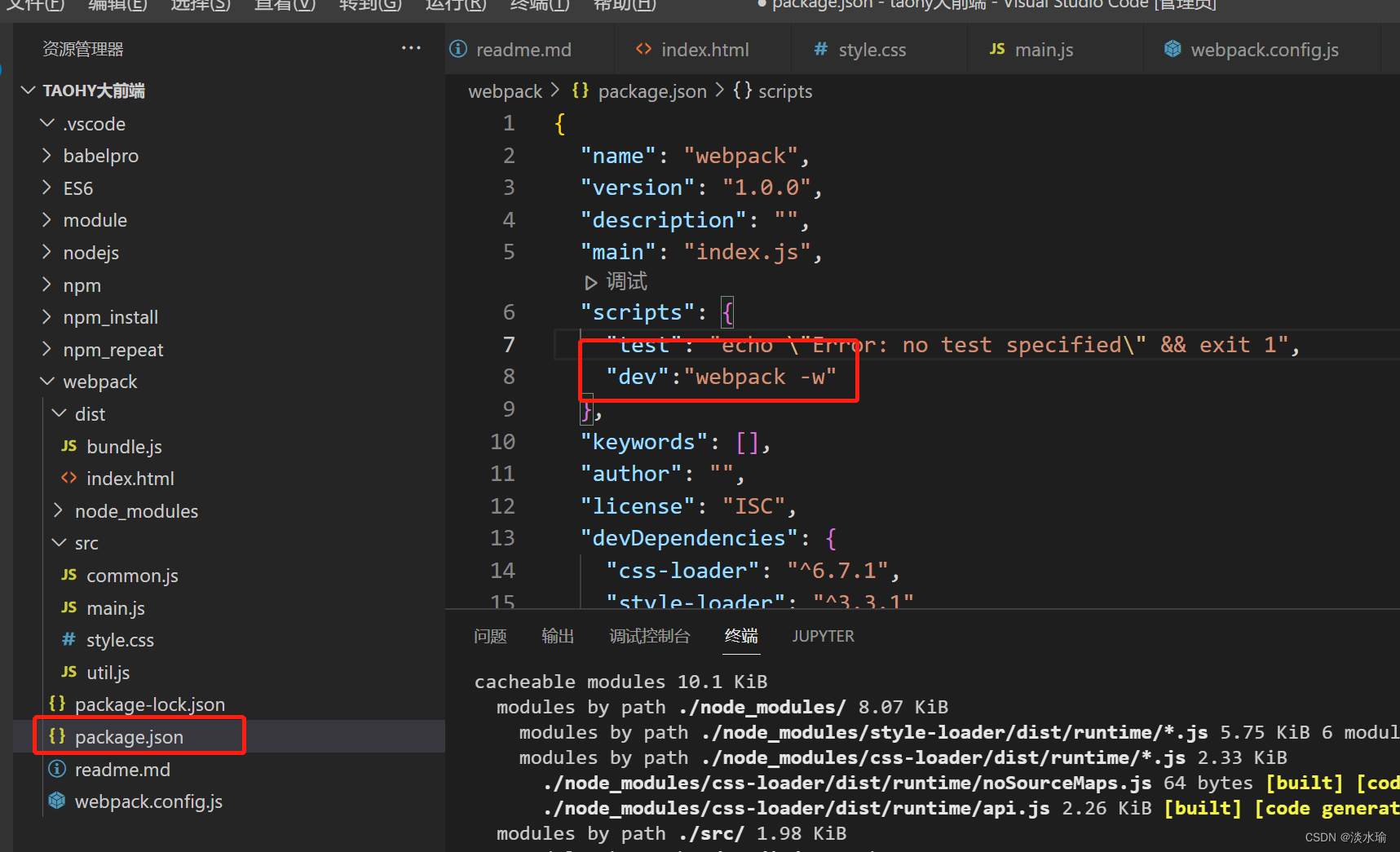Collapse the TAOHY大前端 root folder
The width and height of the screenshot is (1400, 852).
tap(29, 90)
